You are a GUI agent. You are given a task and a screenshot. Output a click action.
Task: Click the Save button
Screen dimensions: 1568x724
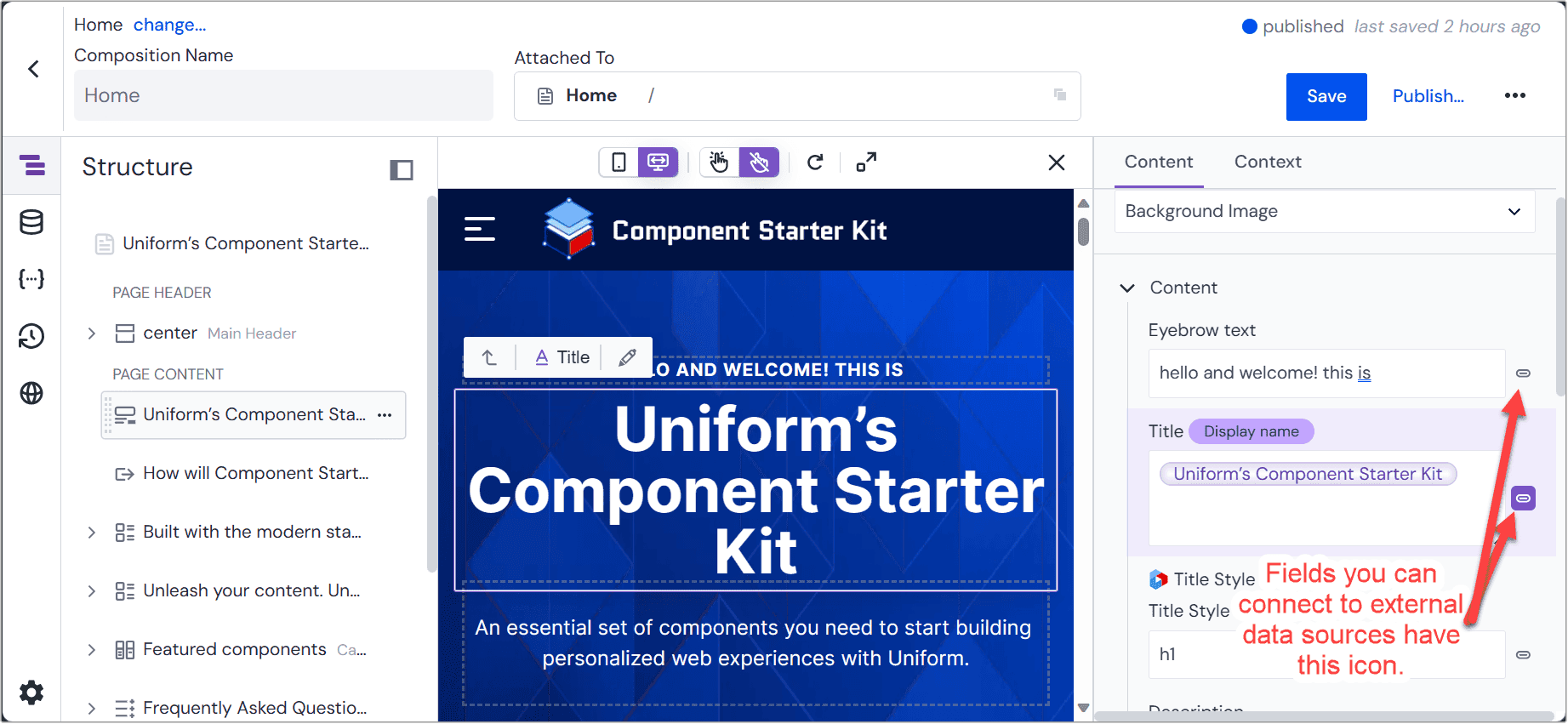pyautogui.click(x=1326, y=96)
